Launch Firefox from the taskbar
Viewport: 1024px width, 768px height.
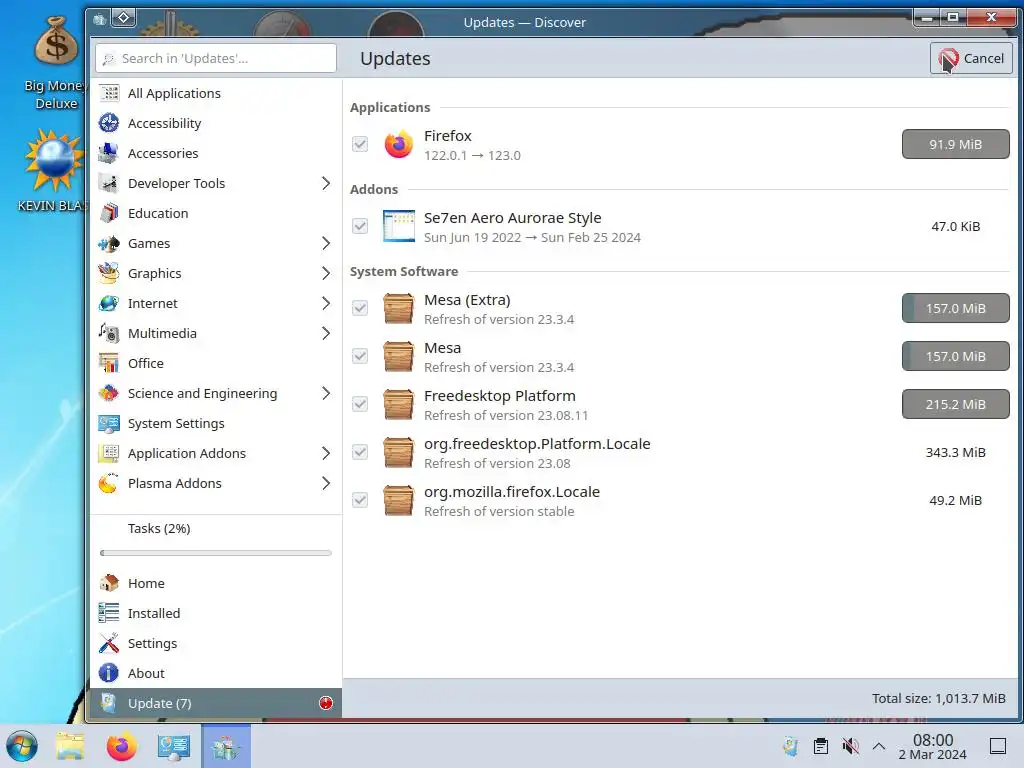coord(122,746)
